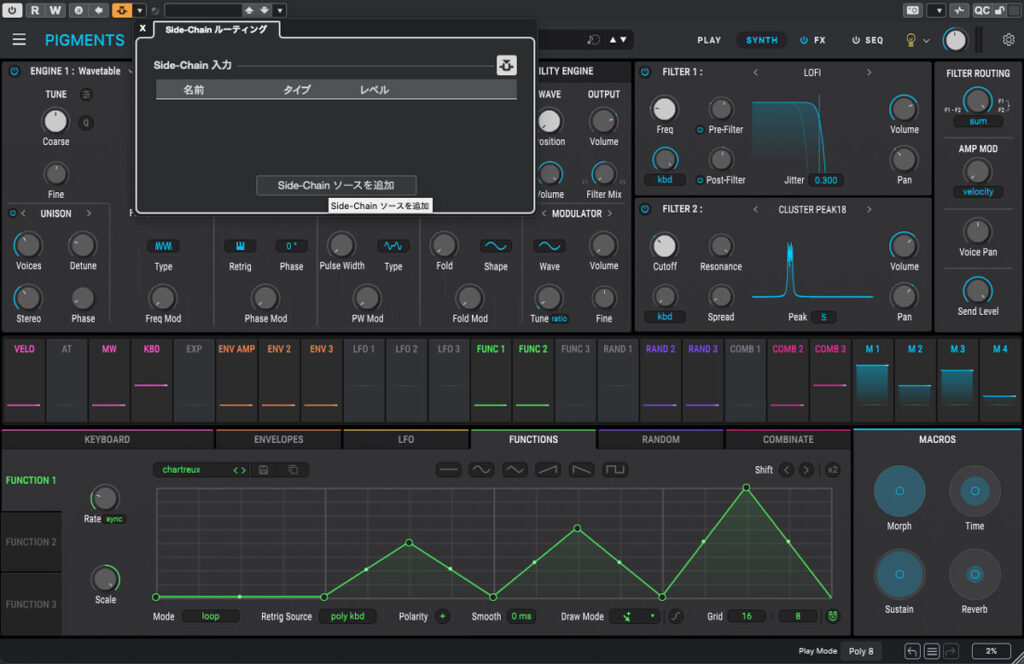Copy the function with the copy icon
The width and height of the screenshot is (1024, 664).
[x=293, y=469]
